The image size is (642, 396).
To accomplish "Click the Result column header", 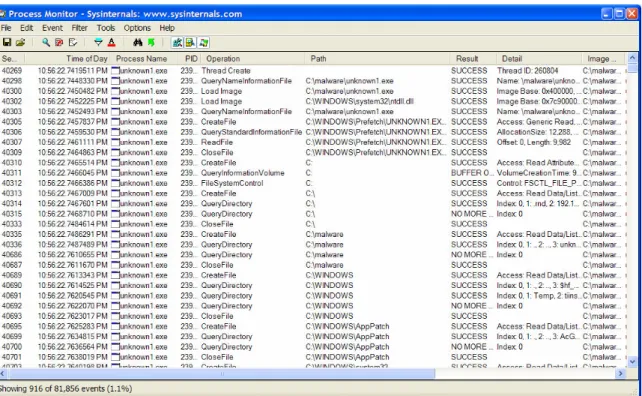I will [473, 59].
